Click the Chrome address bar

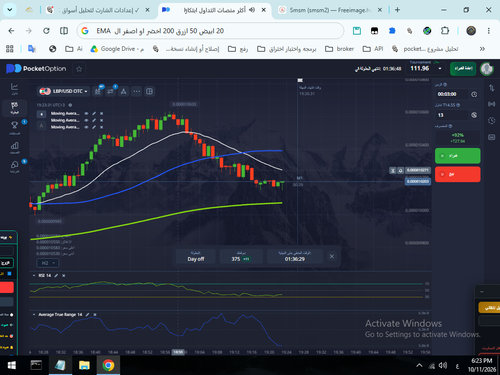click(210, 31)
